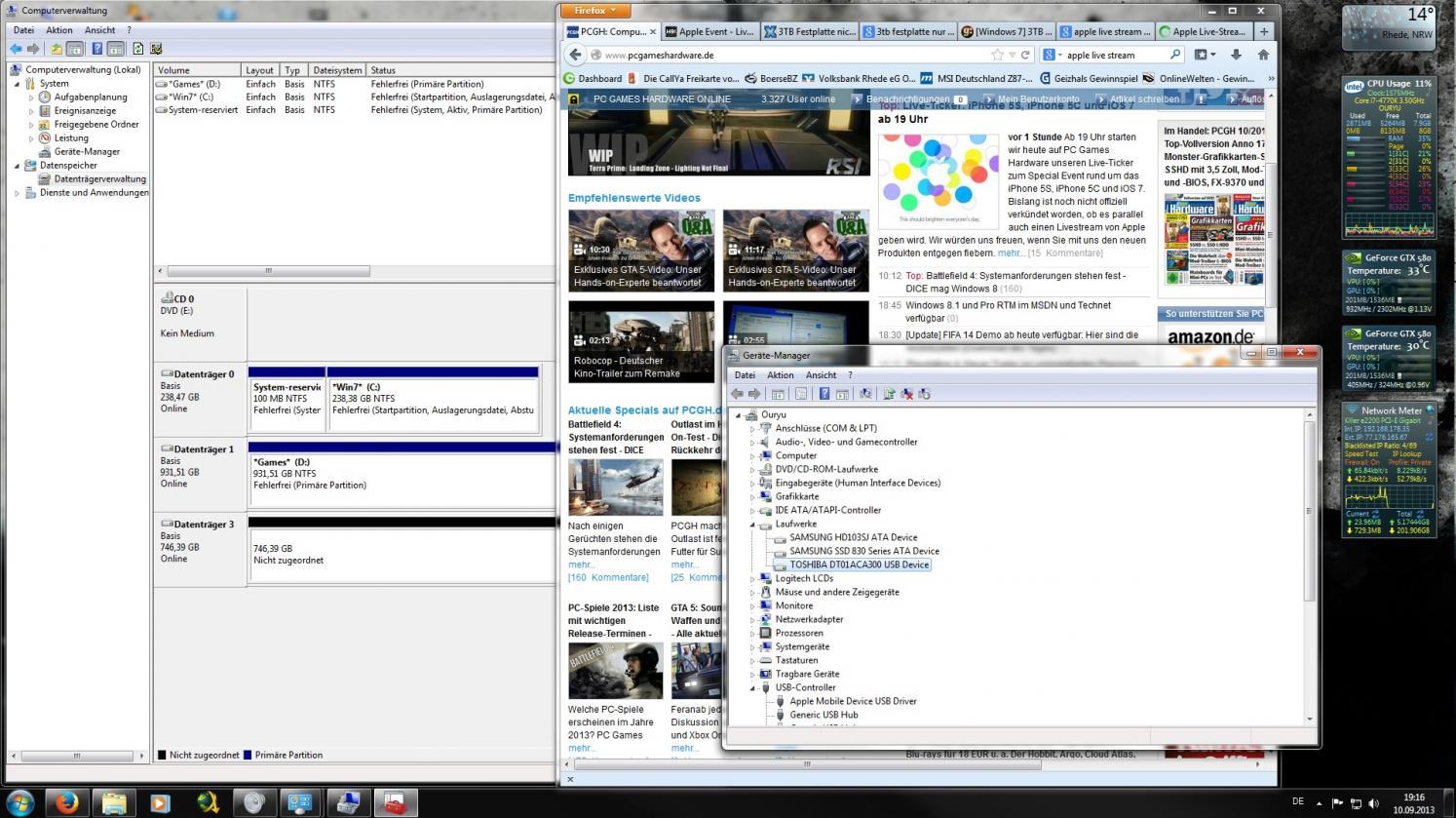Collapse the Datenspeicher node
1456x818 pixels.
click(17, 166)
